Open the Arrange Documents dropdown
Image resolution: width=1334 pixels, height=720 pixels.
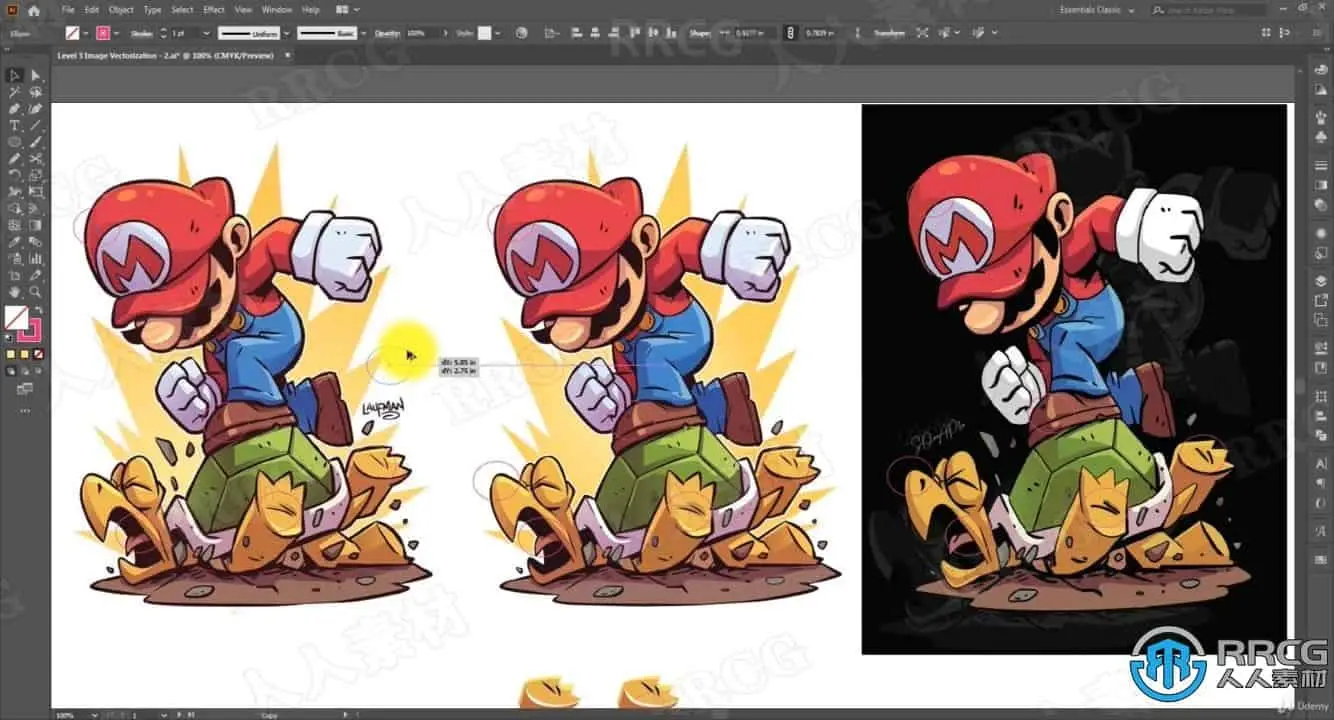346,10
